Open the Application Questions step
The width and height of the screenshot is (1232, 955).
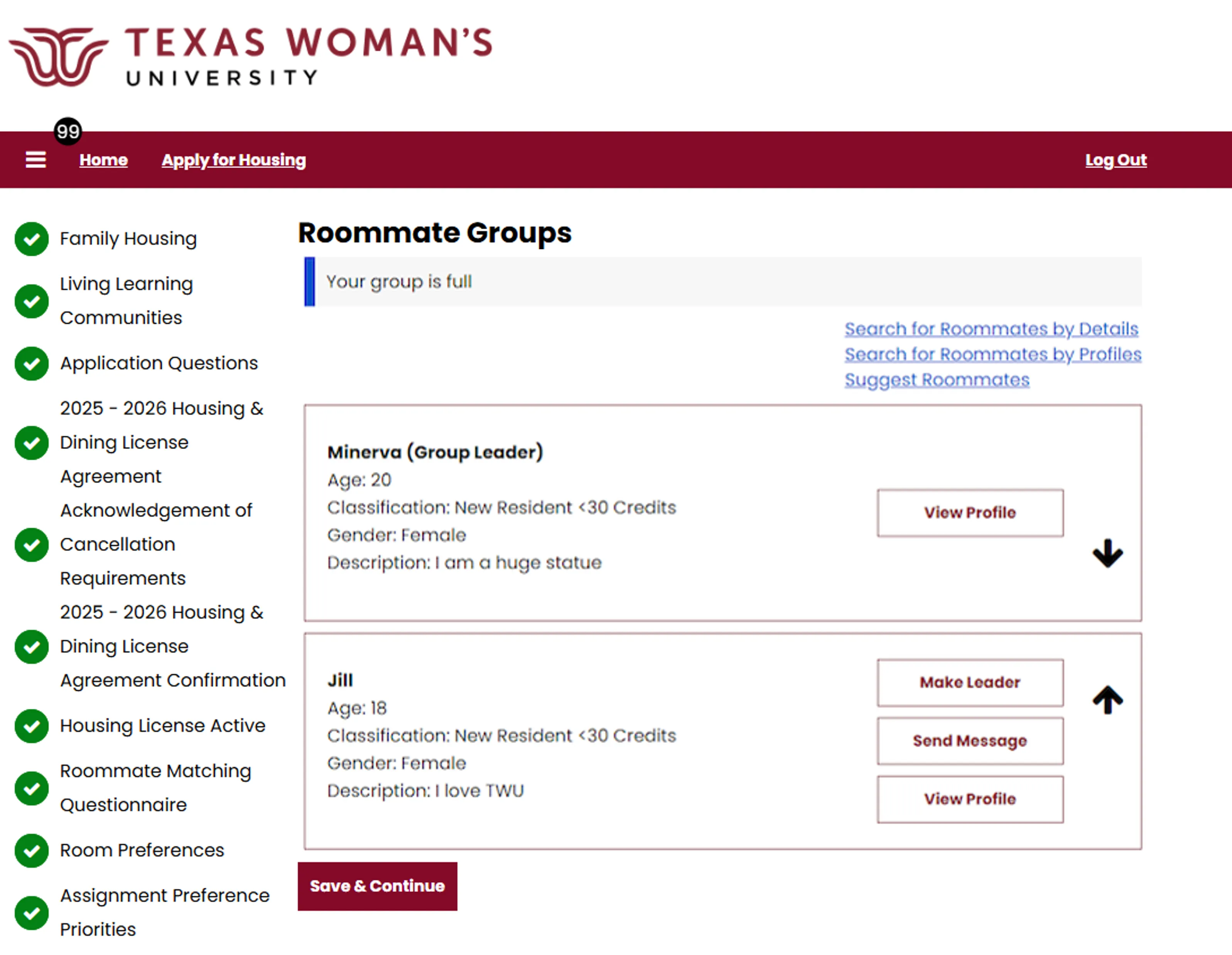point(159,363)
